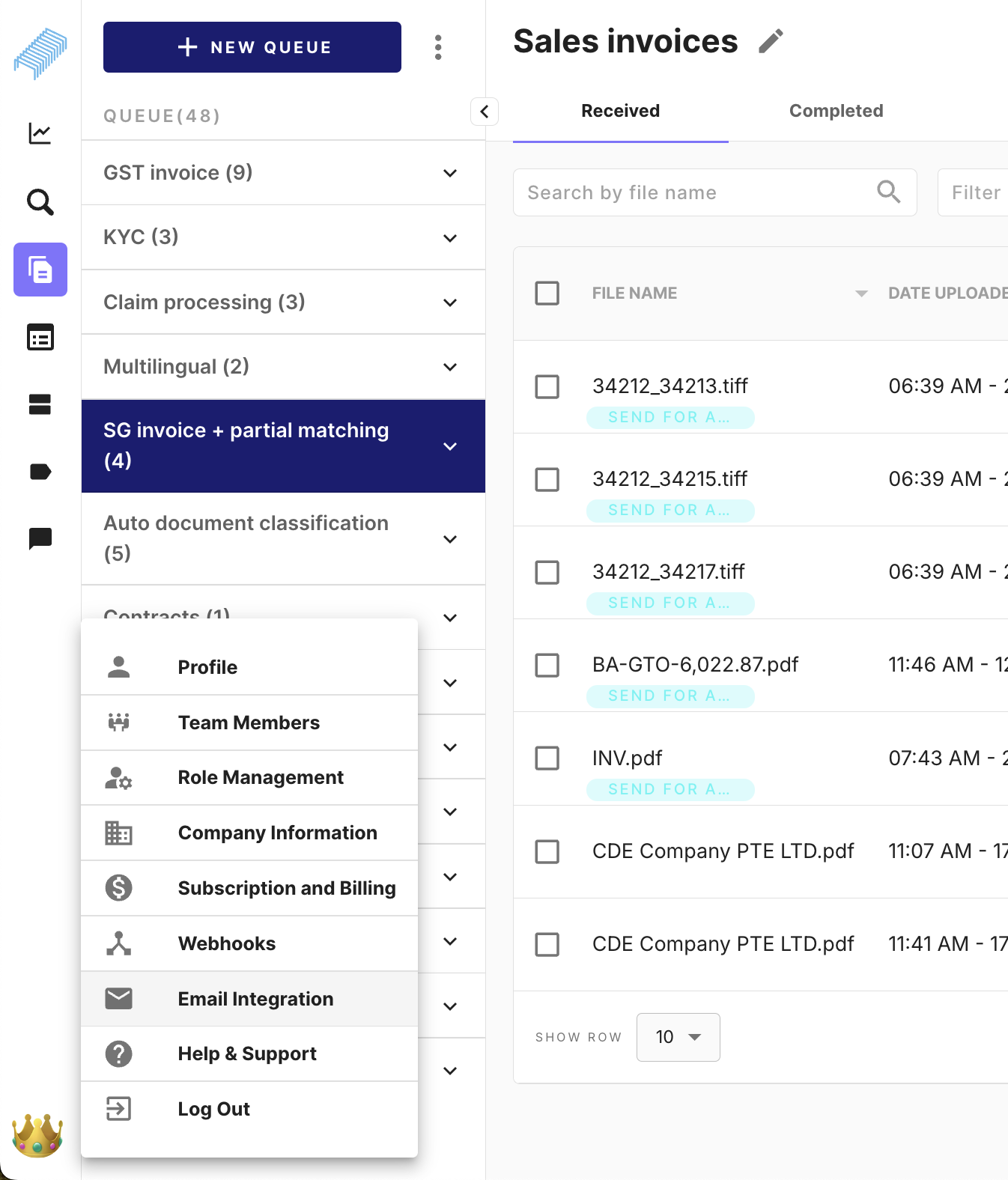The width and height of the screenshot is (1008, 1180).
Task: Open Help & Support menu entry
Action: click(x=249, y=1053)
